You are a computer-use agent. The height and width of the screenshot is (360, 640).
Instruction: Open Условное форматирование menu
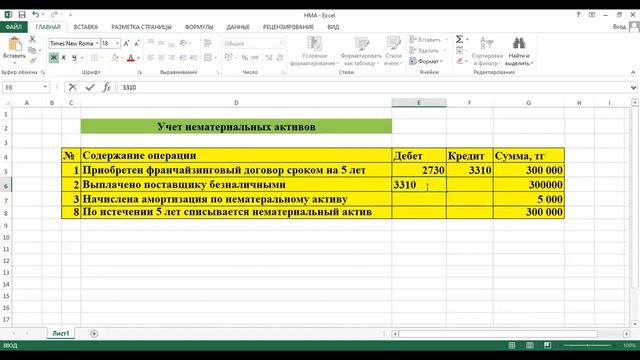click(x=314, y=51)
